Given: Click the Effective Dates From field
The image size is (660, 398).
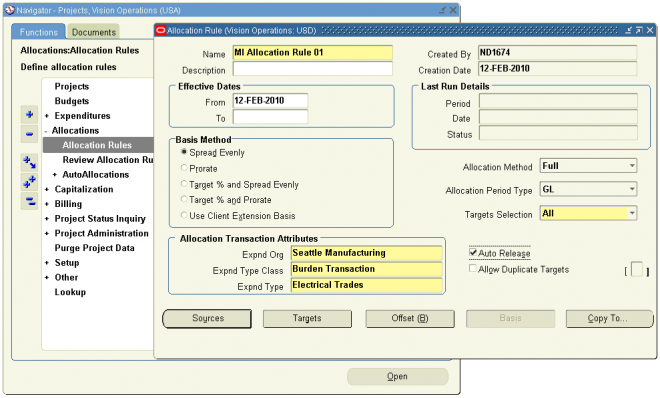Looking at the screenshot, I should click(270, 101).
